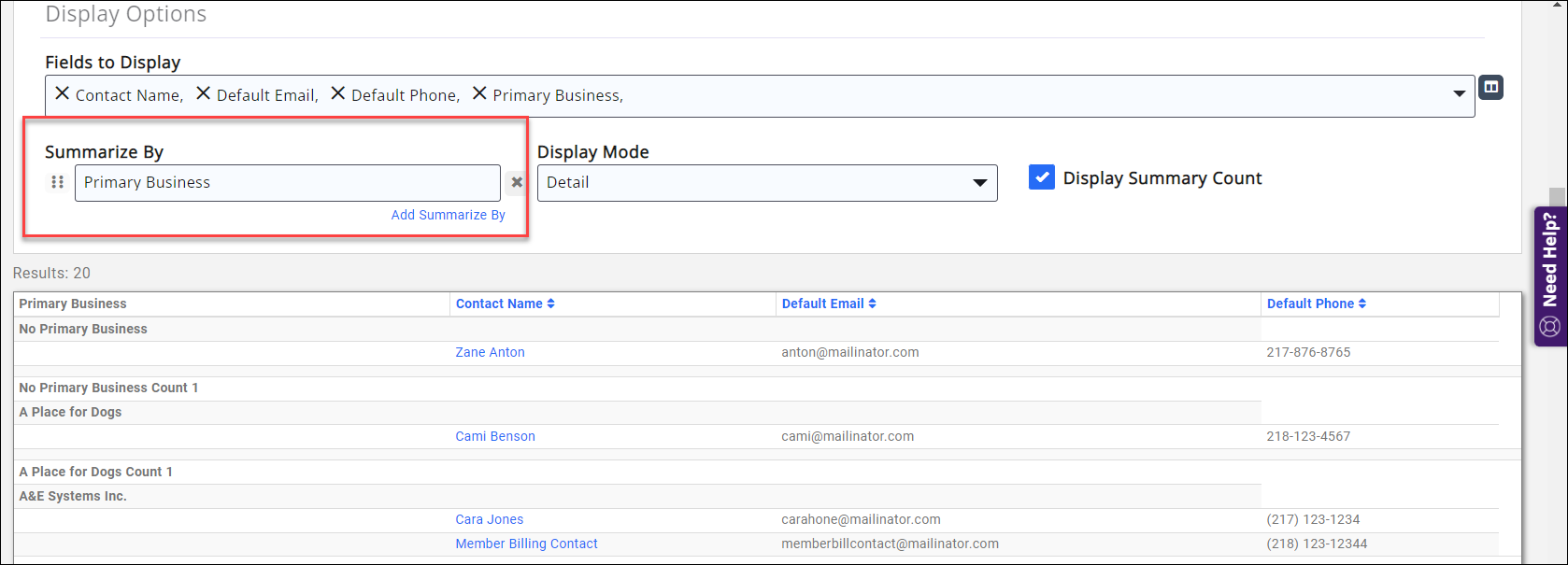Delete the Primary Business summarize entry
The height and width of the screenshot is (565, 1568).
[x=517, y=182]
